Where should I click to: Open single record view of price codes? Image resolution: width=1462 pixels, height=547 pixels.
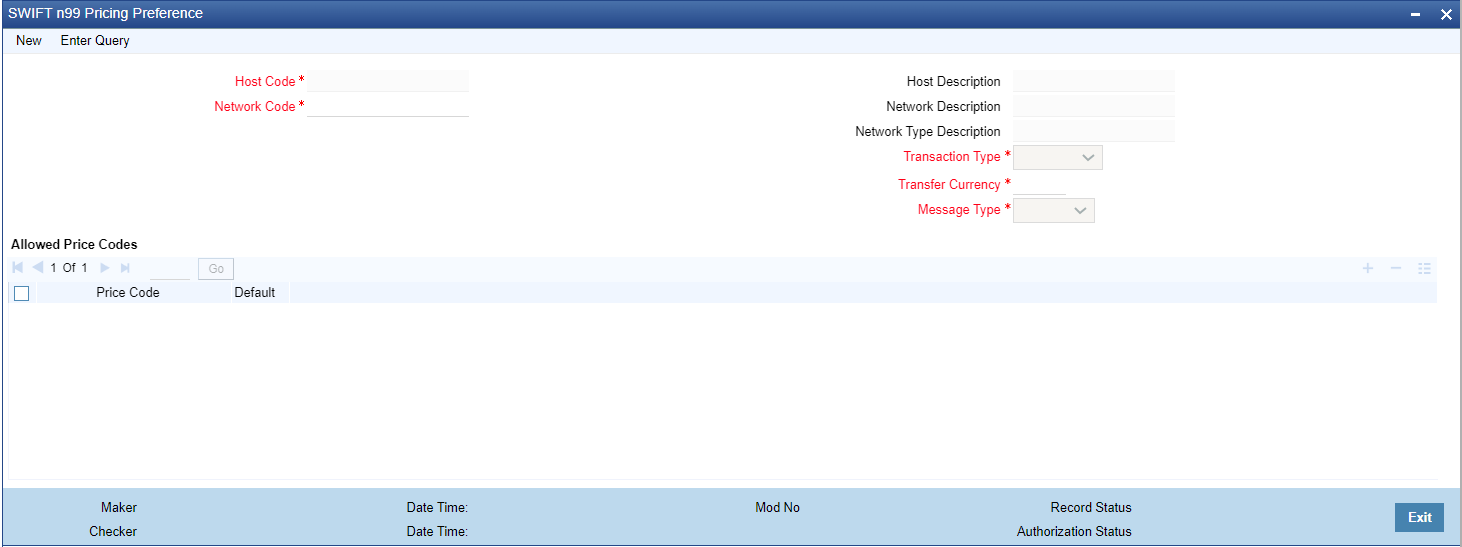(x=1424, y=268)
